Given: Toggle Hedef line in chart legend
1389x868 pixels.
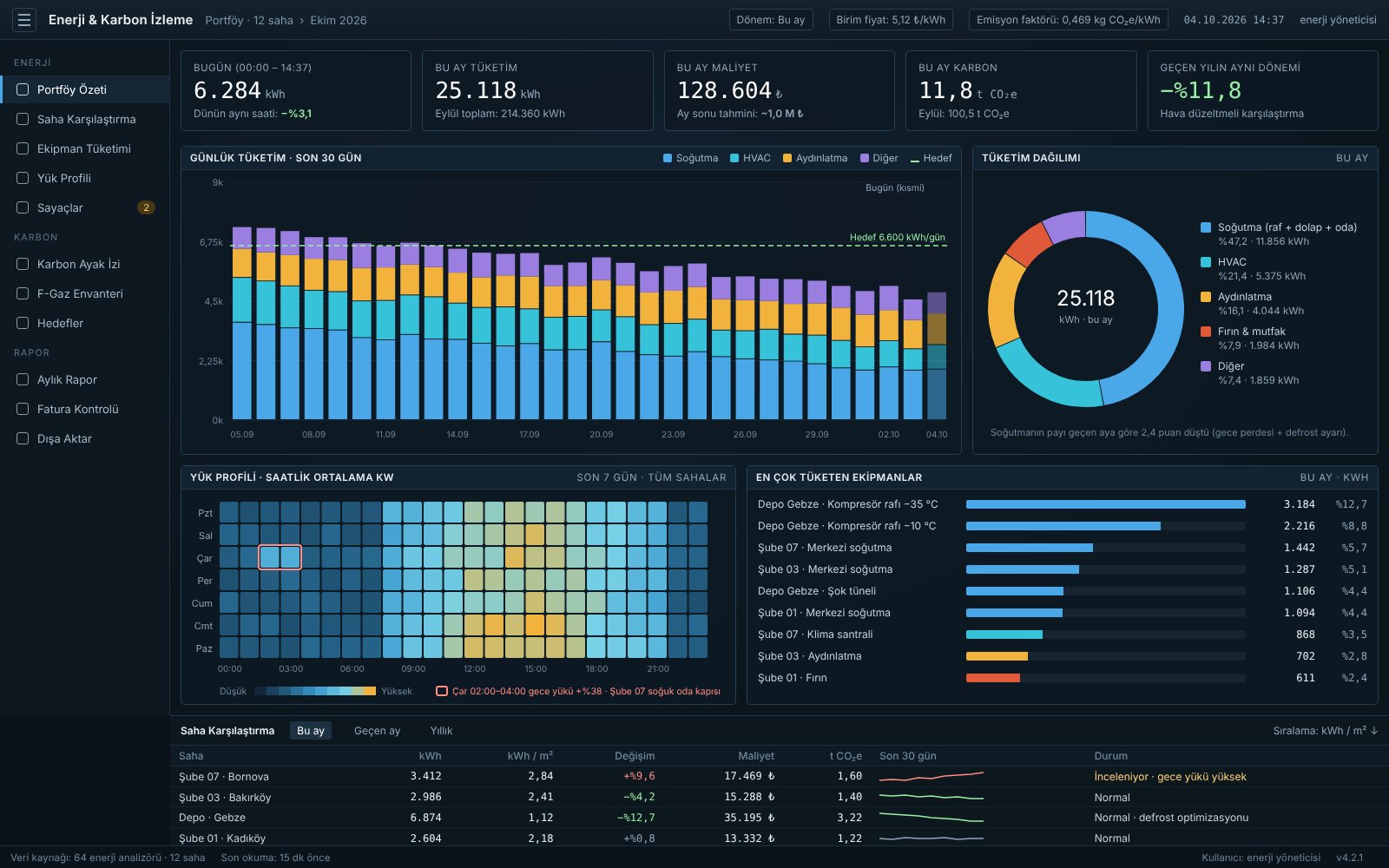Looking at the screenshot, I should (x=931, y=158).
